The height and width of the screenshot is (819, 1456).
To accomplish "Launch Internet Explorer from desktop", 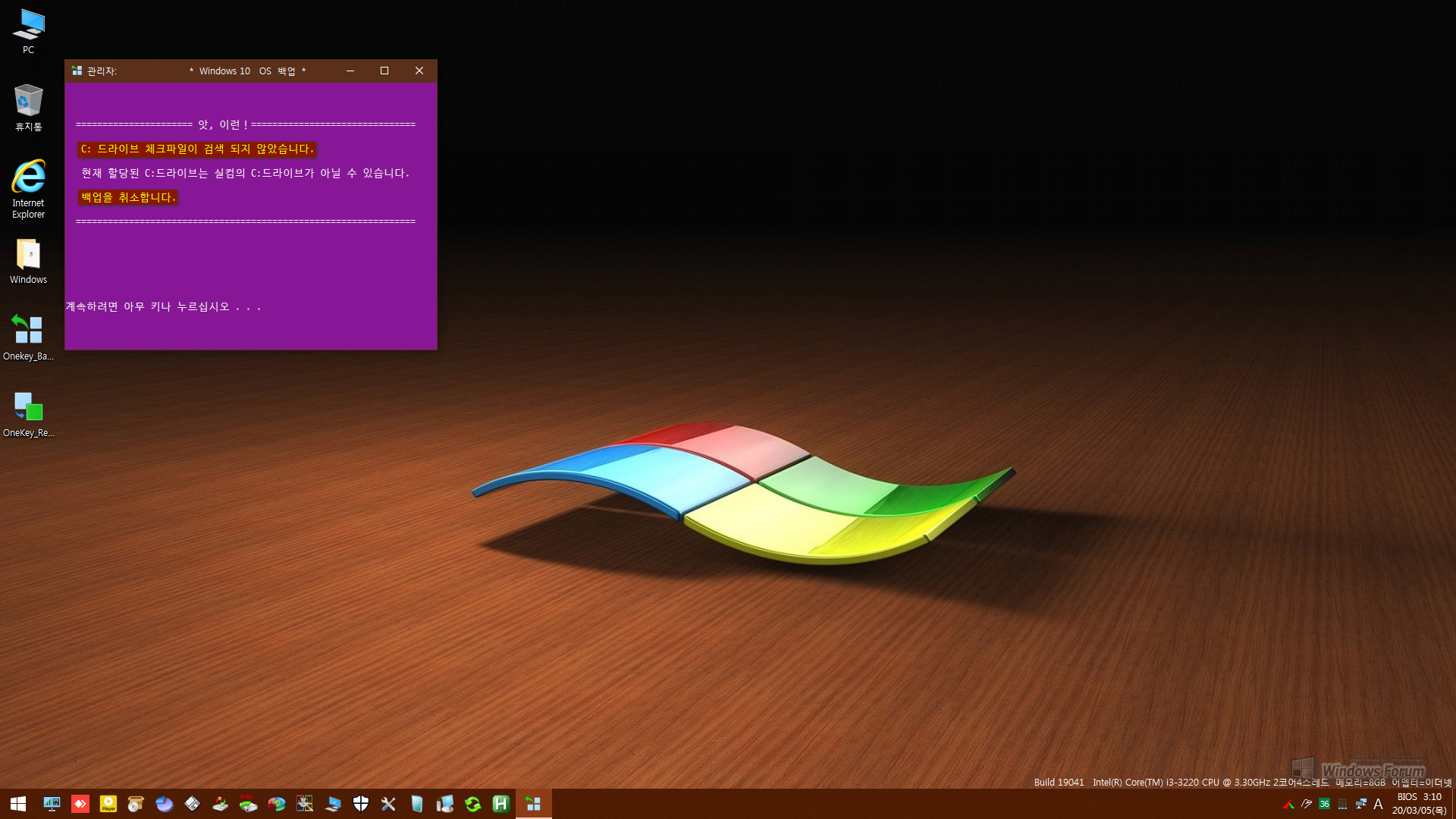I will click(28, 189).
